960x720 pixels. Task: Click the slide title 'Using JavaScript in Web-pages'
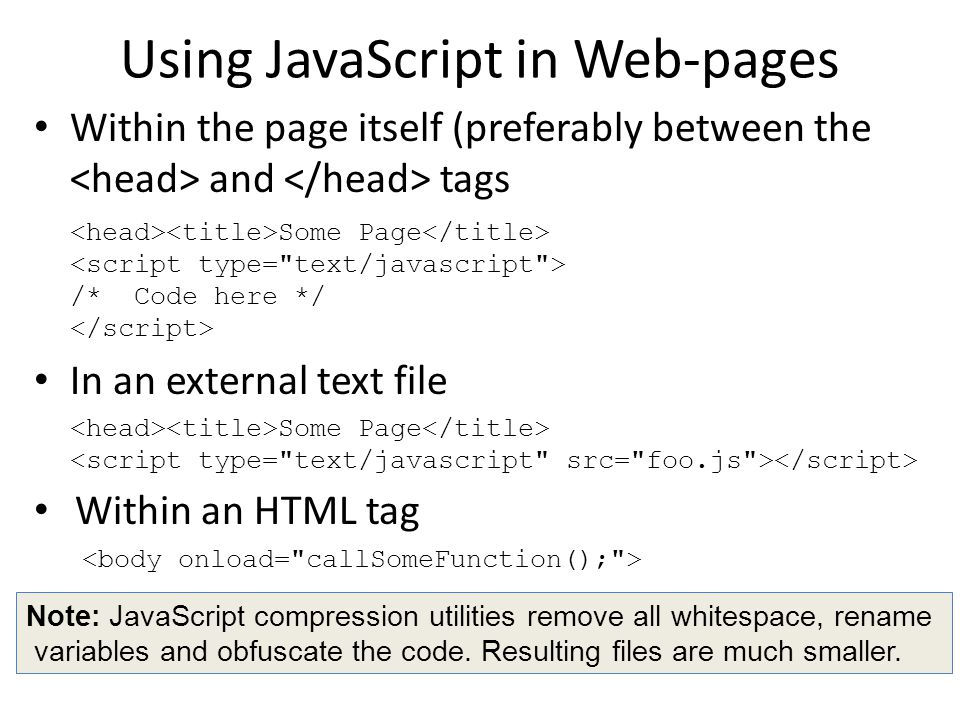click(x=479, y=62)
